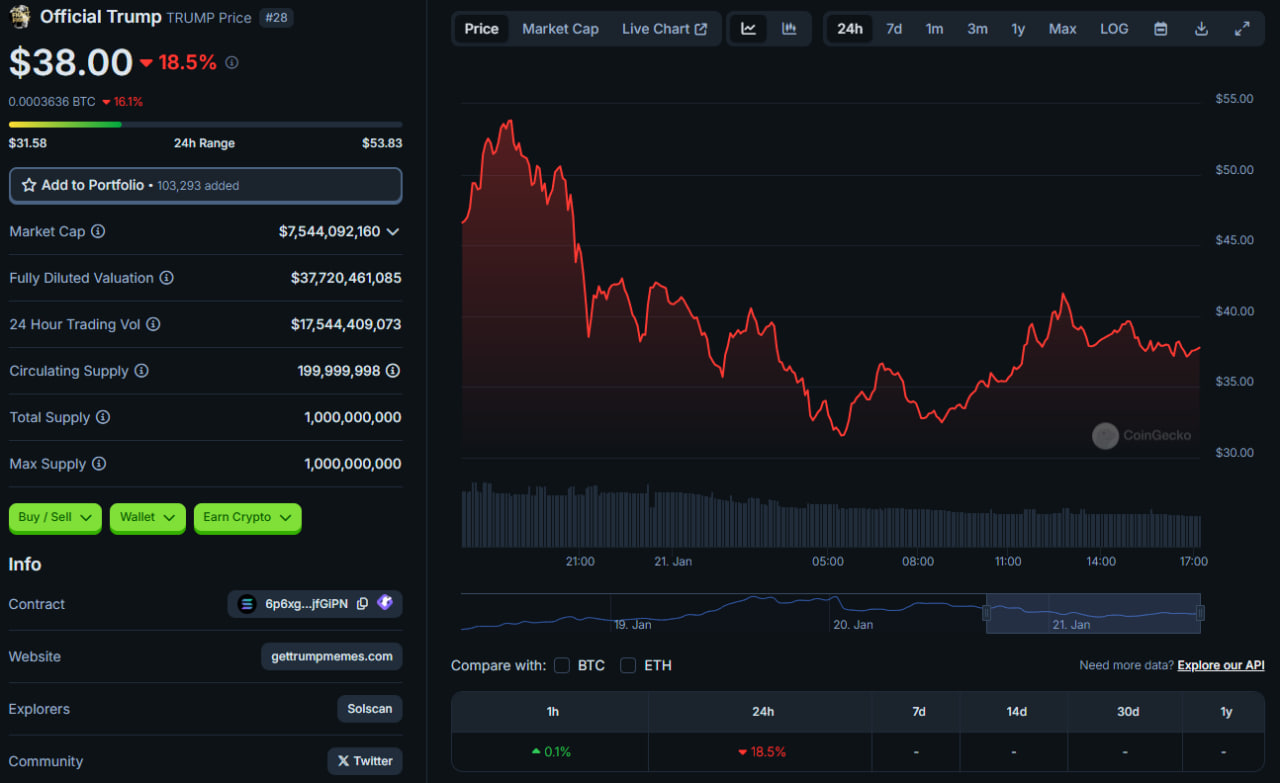Select the 3m time range
The height and width of the screenshot is (783, 1280).
(977, 29)
